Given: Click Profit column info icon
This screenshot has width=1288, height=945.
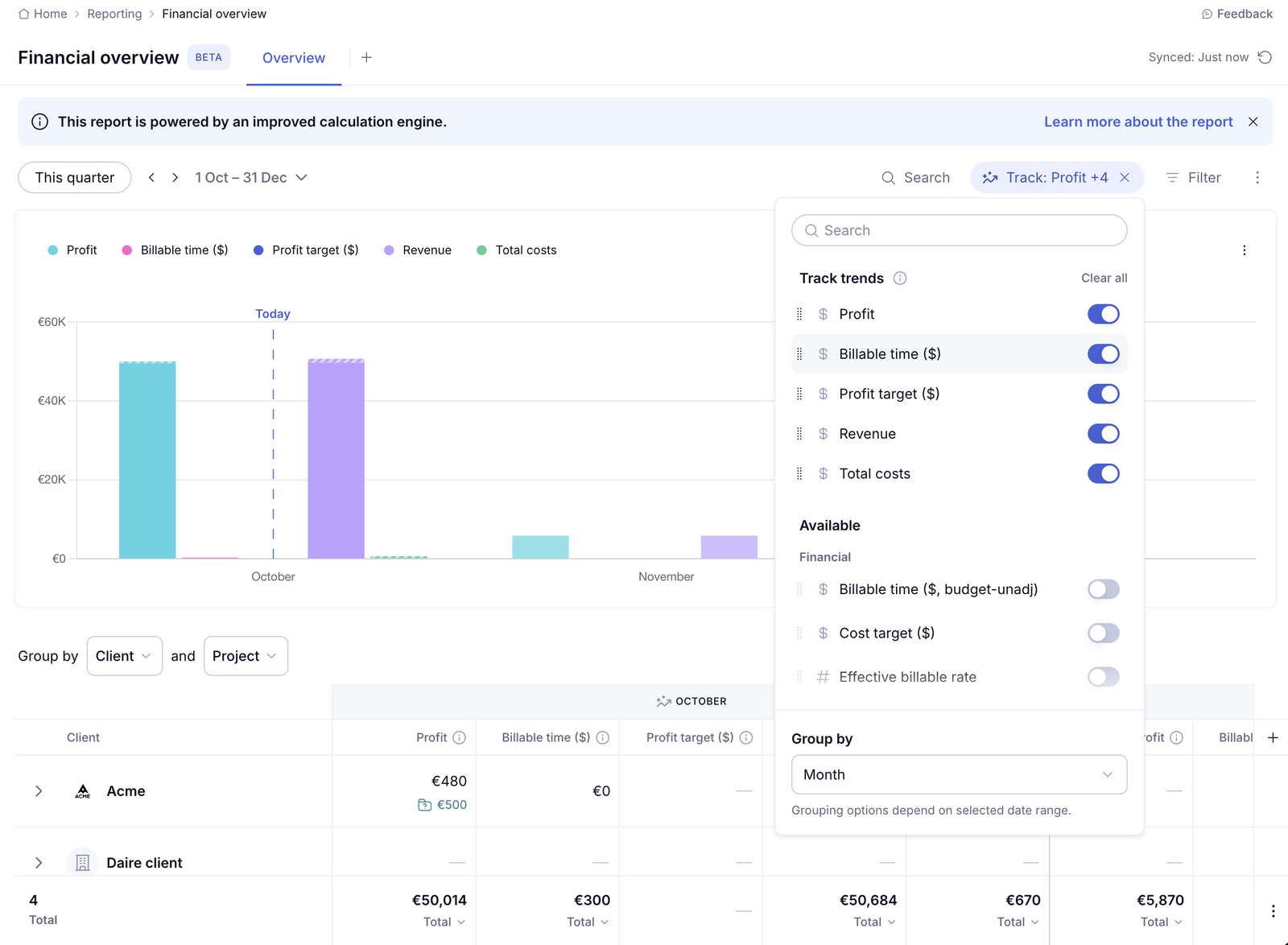Looking at the screenshot, I should pyautogui.click(x=459, y=737).
